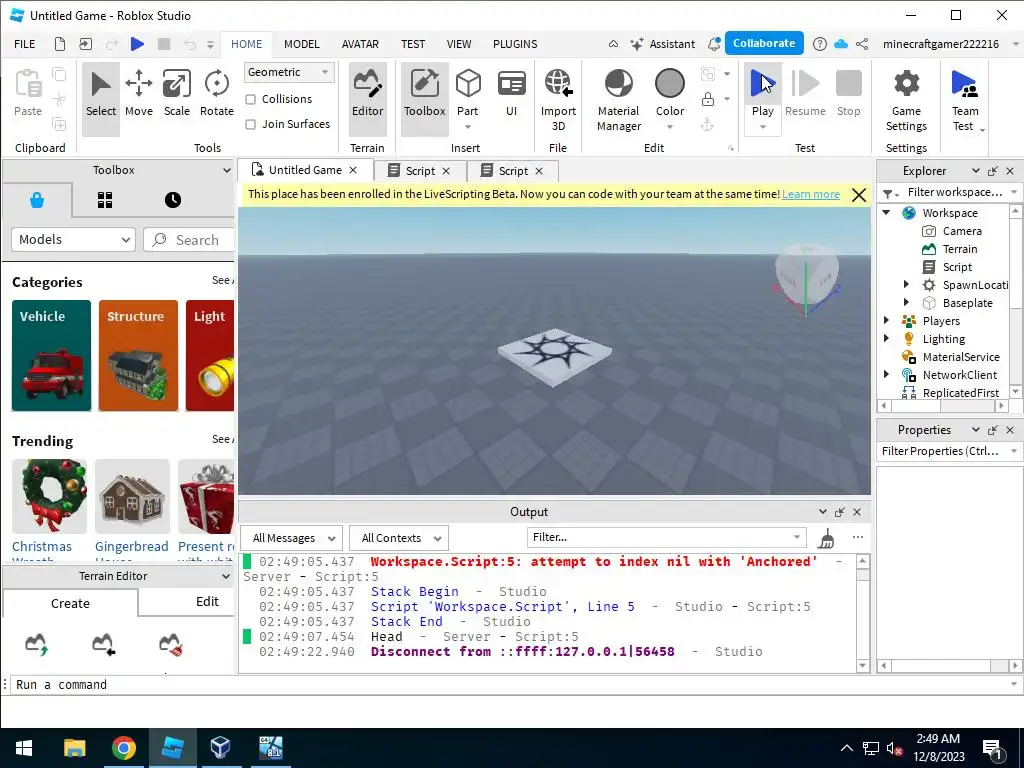Choose the Rotate tool

pos(216,93)
